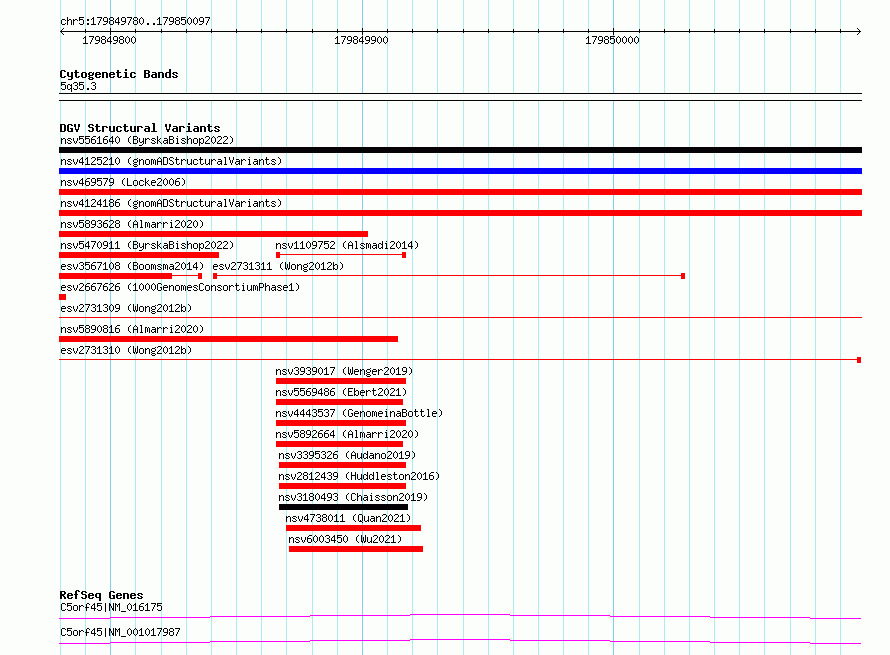Select the red nsv5893628 variant bar
The height and width of the screenshot is (655, 890).
pos(213,234)
